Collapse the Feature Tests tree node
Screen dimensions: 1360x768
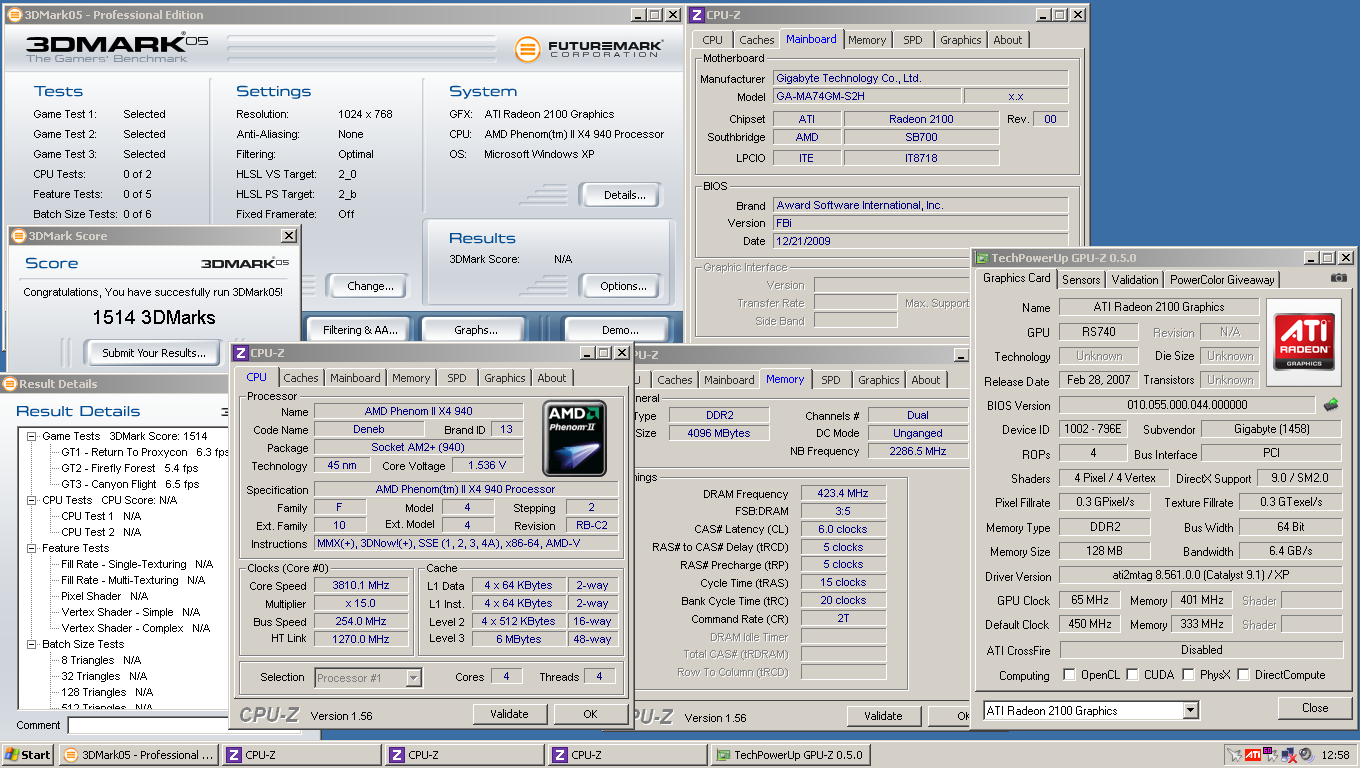(x=32, y=548)
